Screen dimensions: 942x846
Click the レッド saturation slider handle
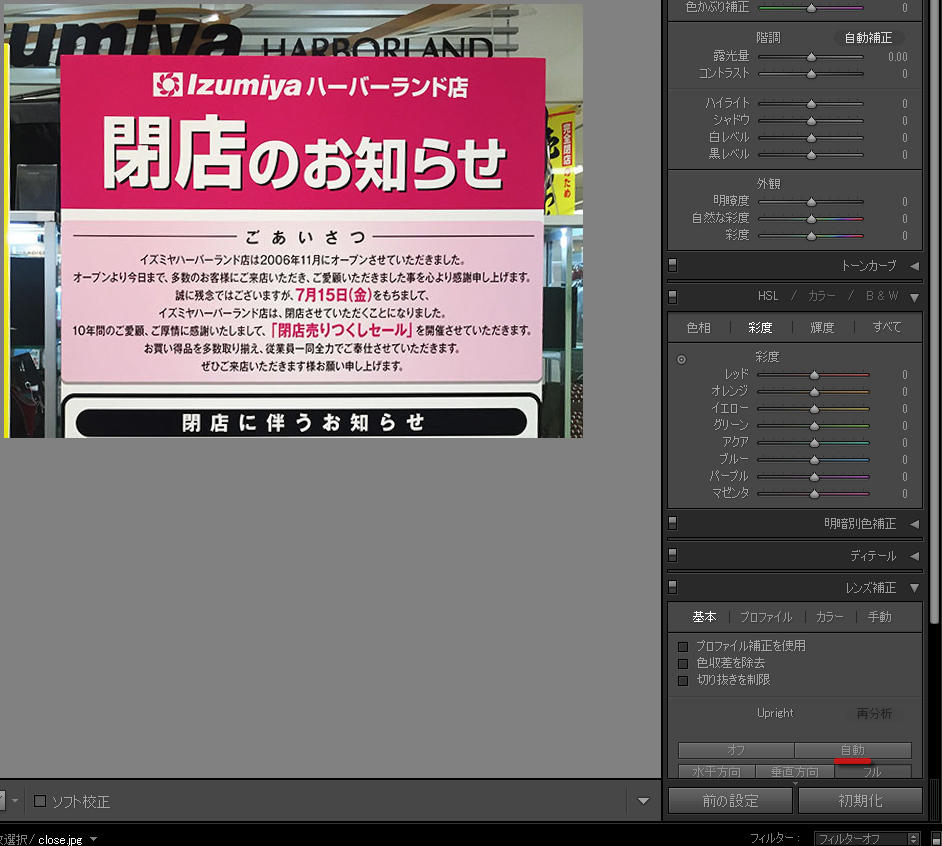coord(814,375)
